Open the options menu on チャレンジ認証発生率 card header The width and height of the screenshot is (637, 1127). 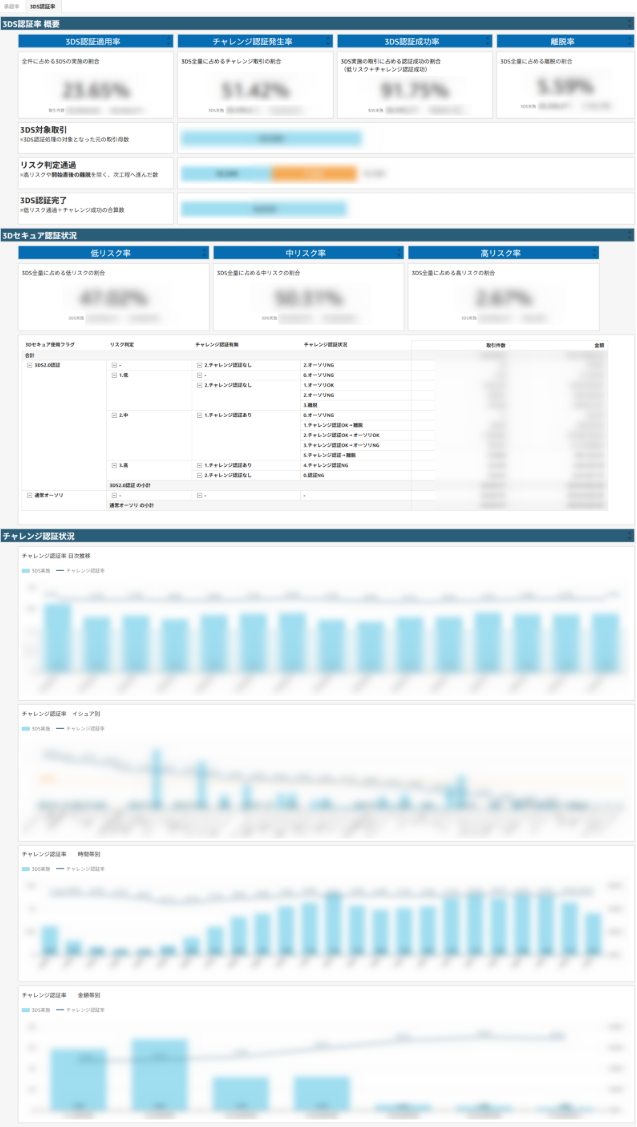pos(329,42)
